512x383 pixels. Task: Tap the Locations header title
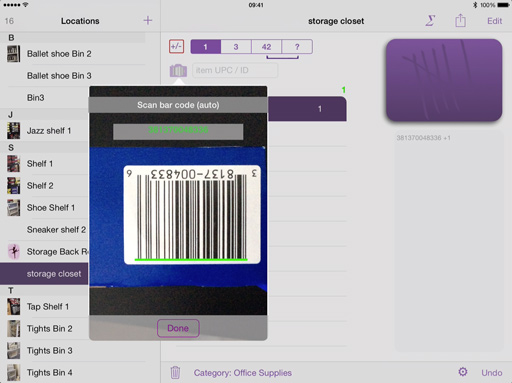(80, 21)
